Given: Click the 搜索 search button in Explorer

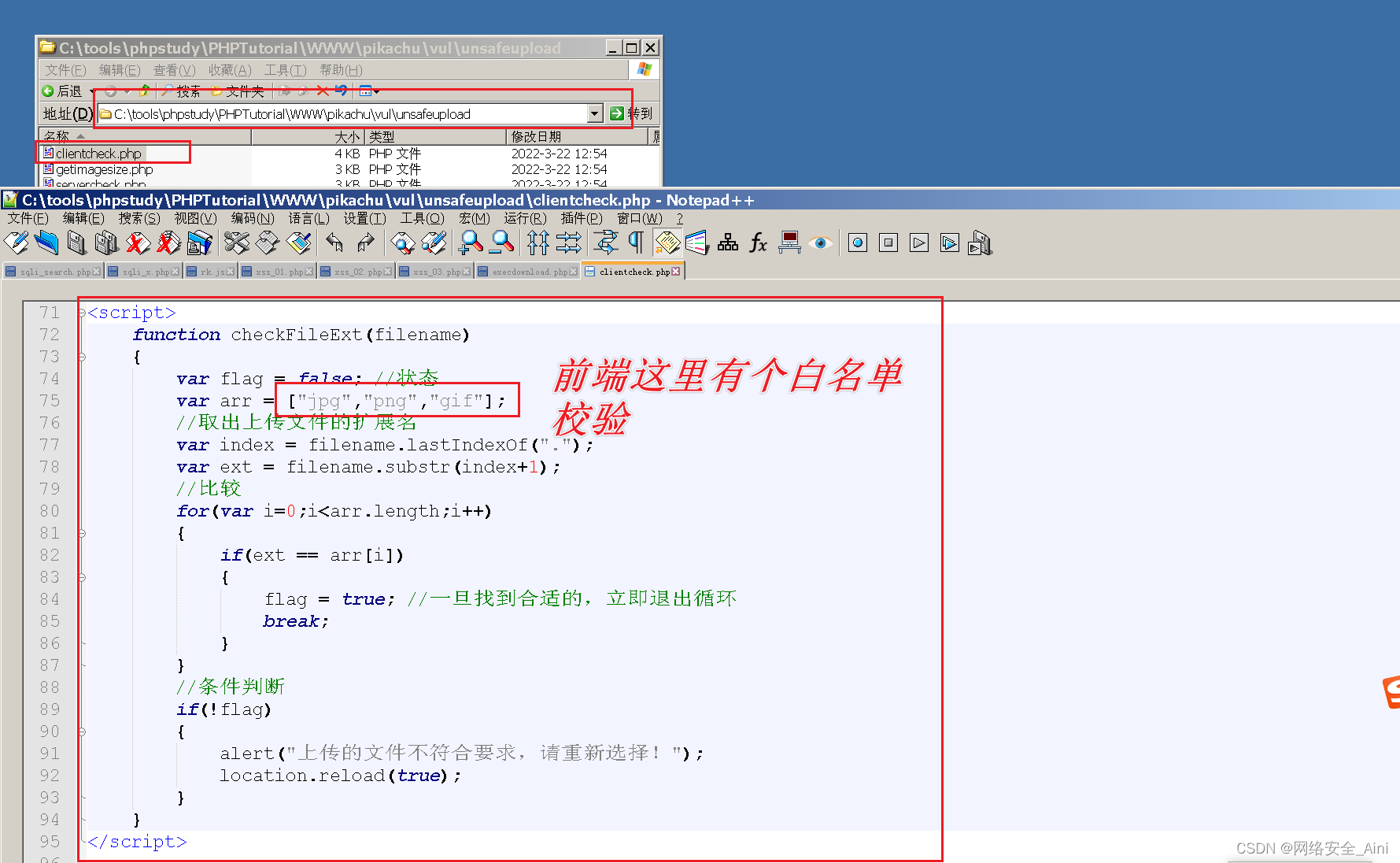Looking at the screenshot, I should 181,91.
